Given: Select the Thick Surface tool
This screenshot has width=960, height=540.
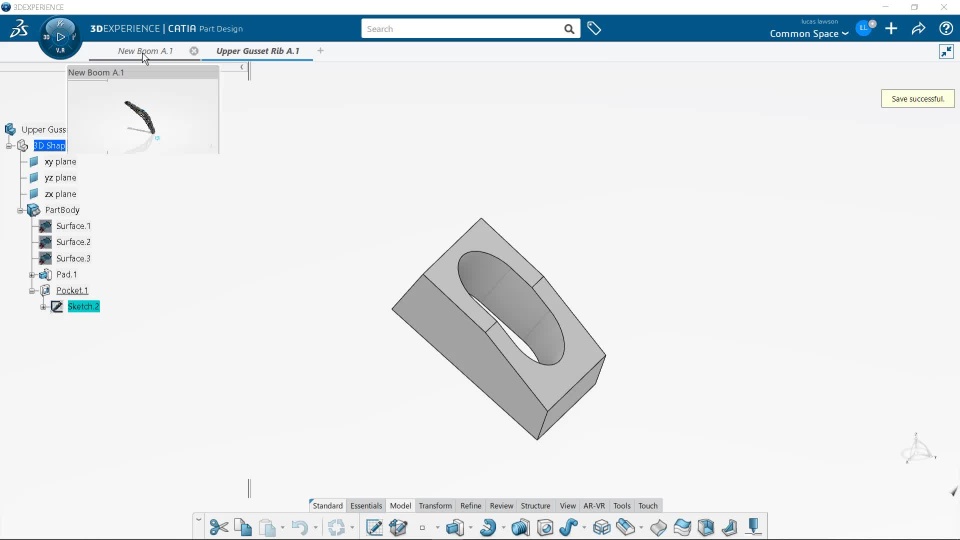Looking at the screenshot, I should coord(682,527).
